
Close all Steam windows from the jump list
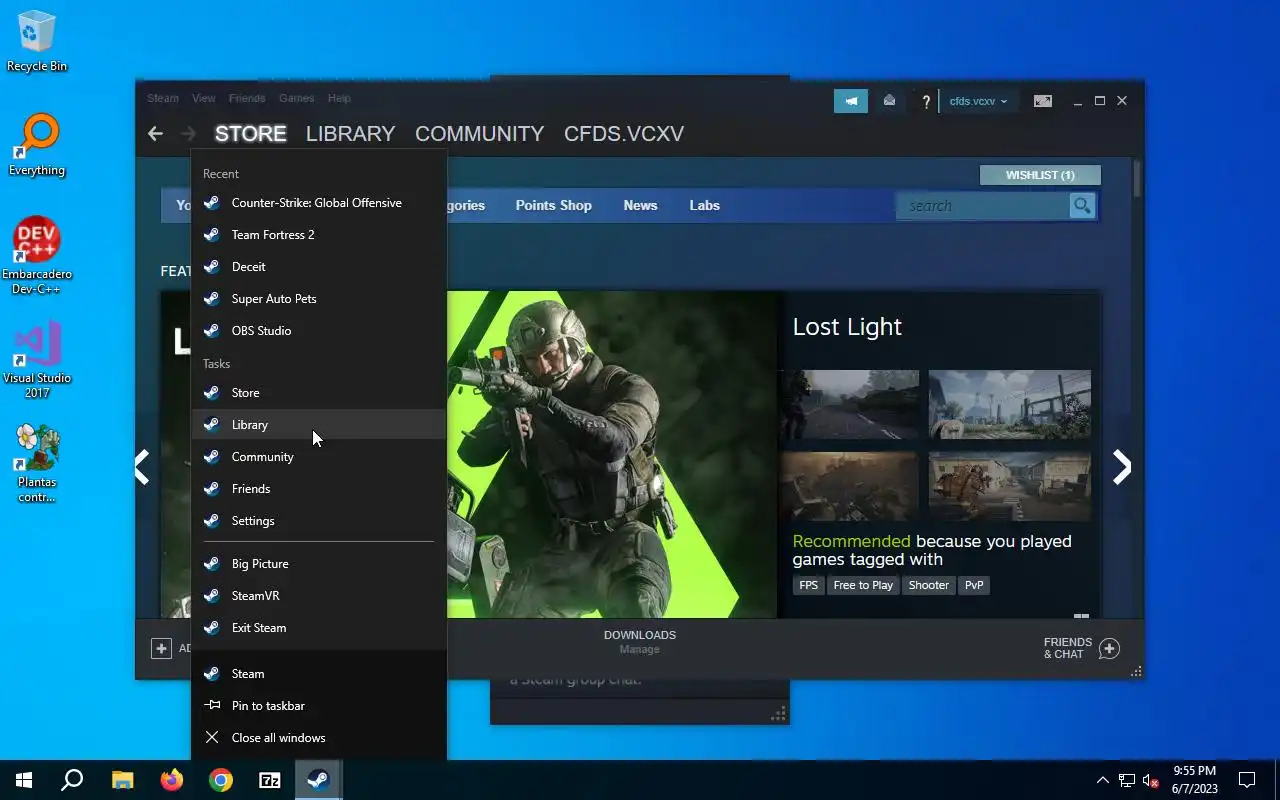coord(318,738)
